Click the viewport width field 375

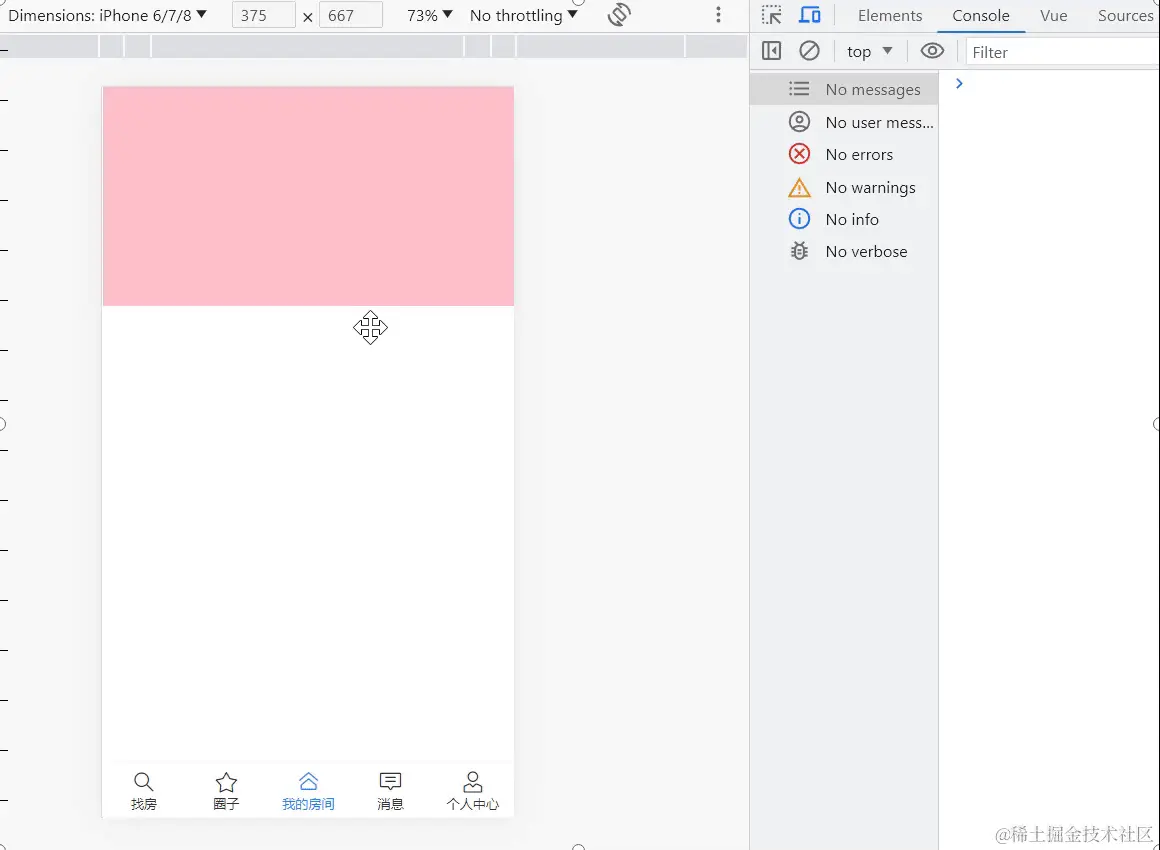pos(263,16)
